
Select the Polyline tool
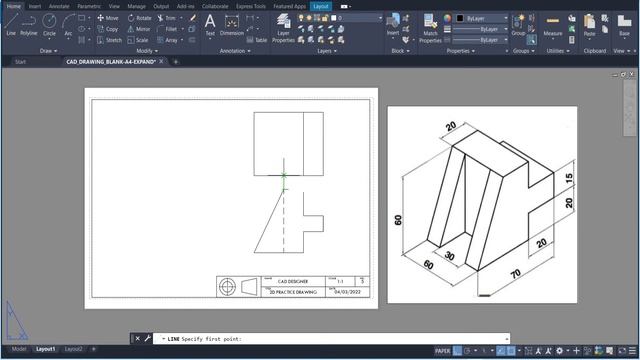29,24
